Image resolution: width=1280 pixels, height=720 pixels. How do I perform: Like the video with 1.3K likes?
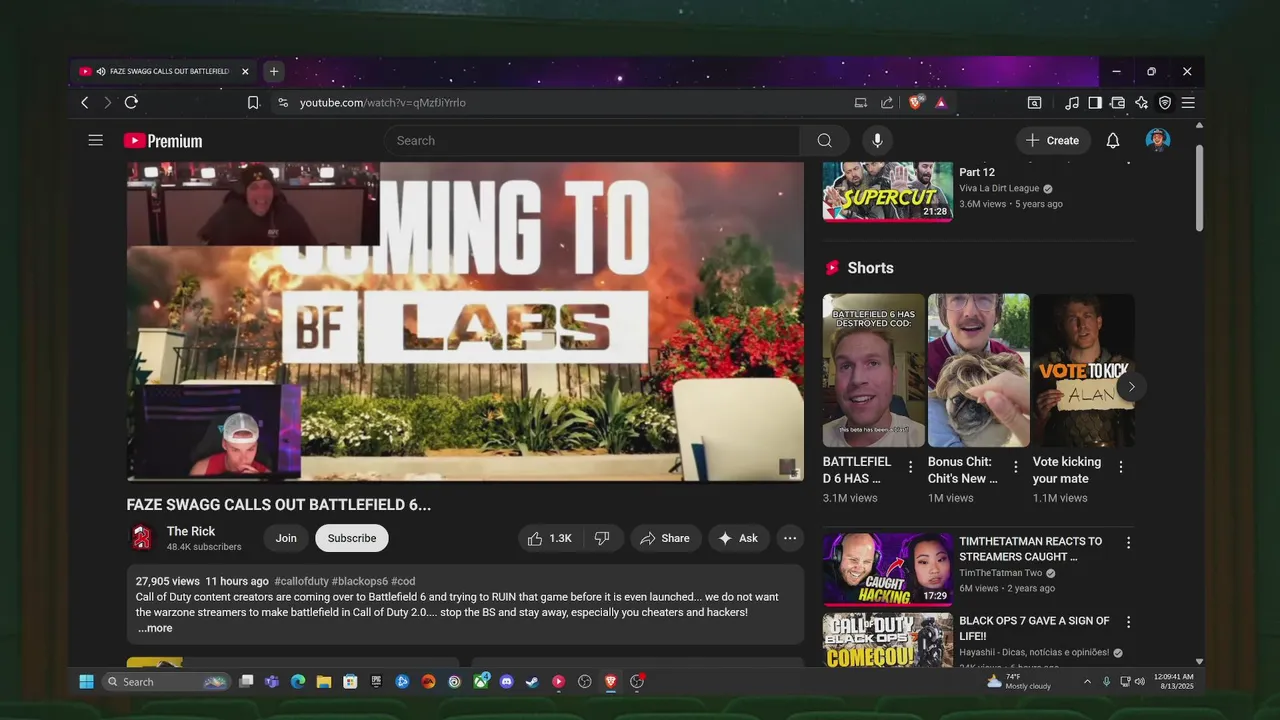point(549,538)
